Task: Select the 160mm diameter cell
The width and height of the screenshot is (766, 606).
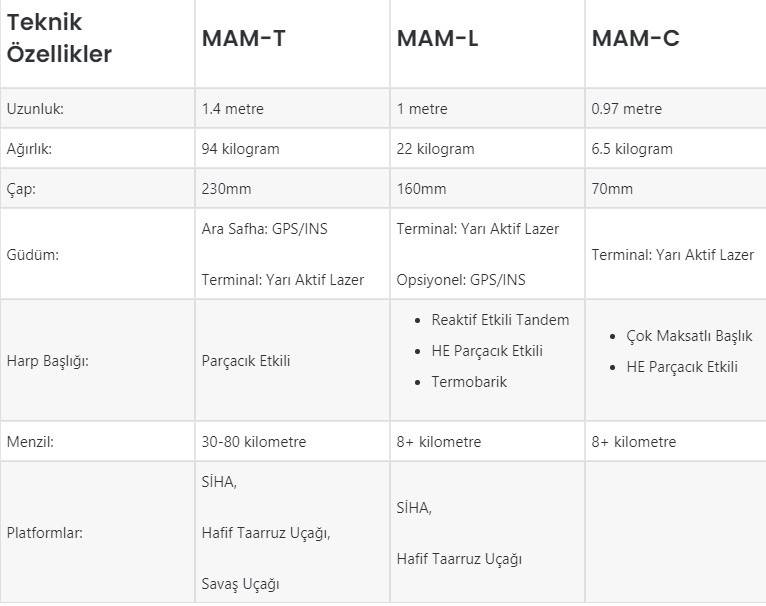Action: (421, 189)
